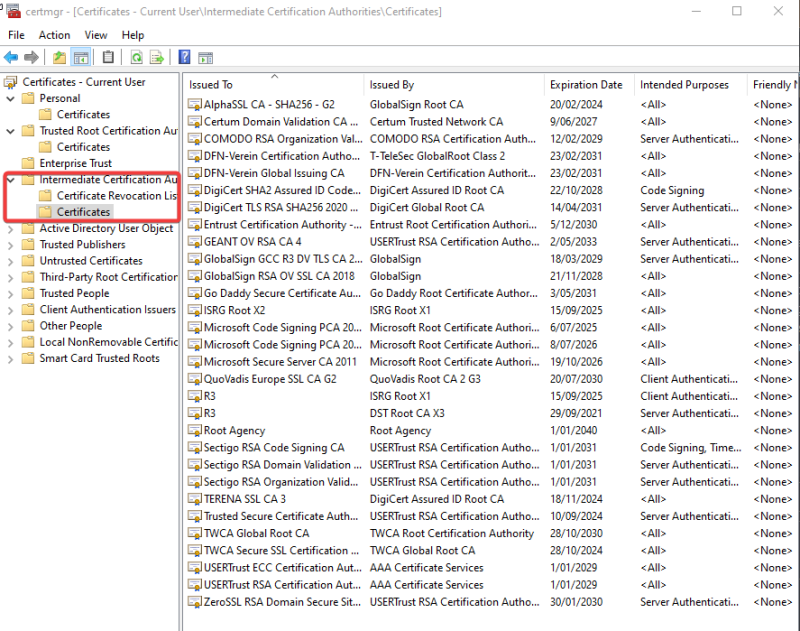Select the Microsoft Secure Server CA 2011 row
The width and height of the screenshot is (800, 631).
pos(280,362)
